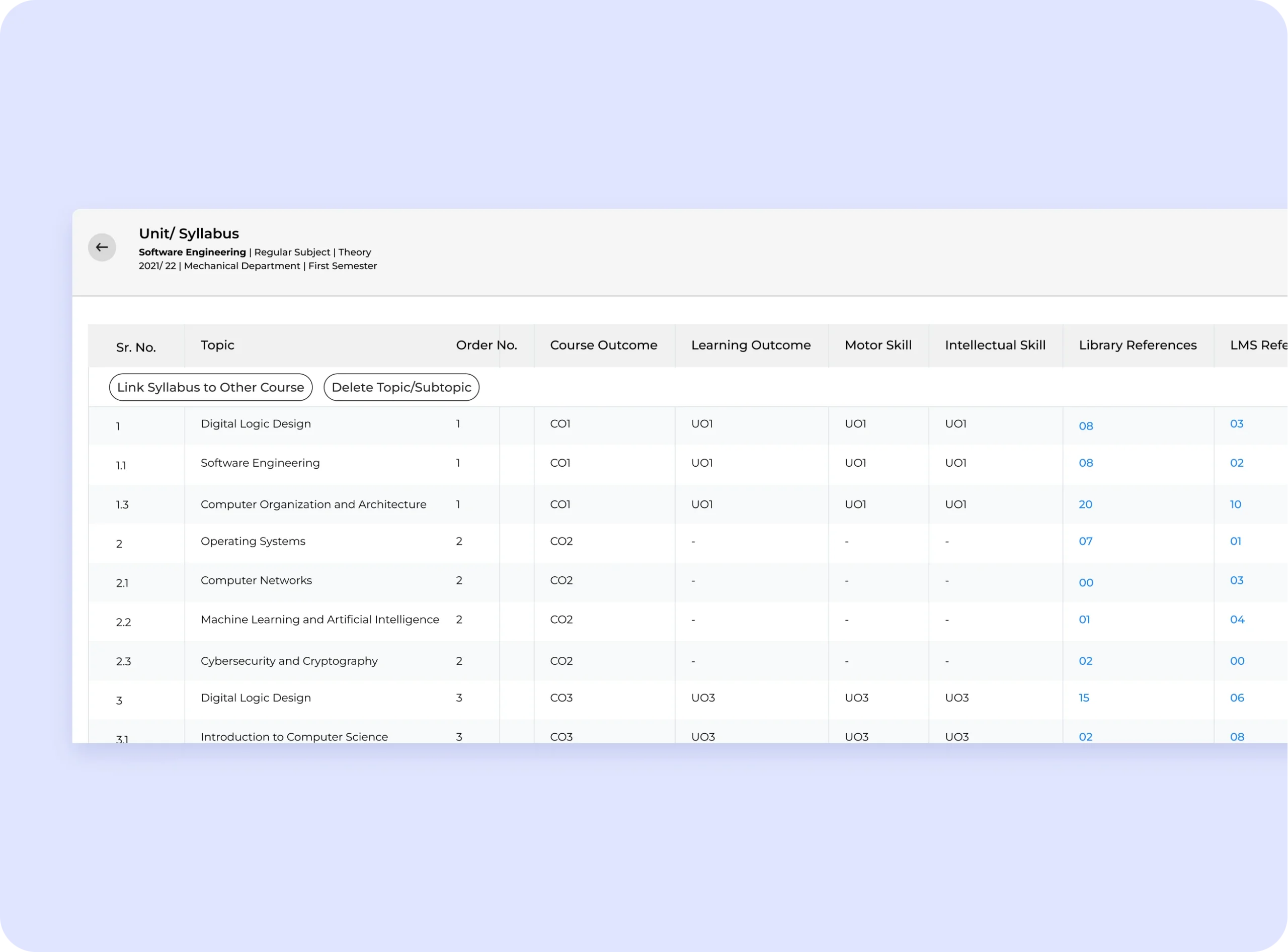1288x952 pixels.
Task: Open LMS reference 04 for Machine Learning row
Action: click(x=1237, y=620)
